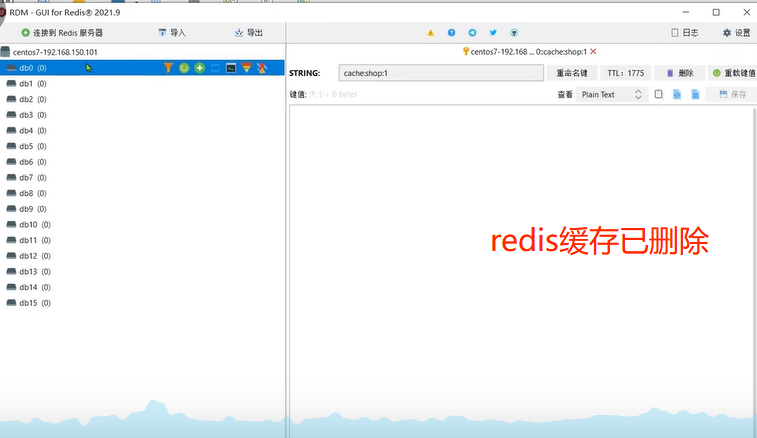Open database db3
This screenshot has width=757, height=438.
[x=33, y=115]
